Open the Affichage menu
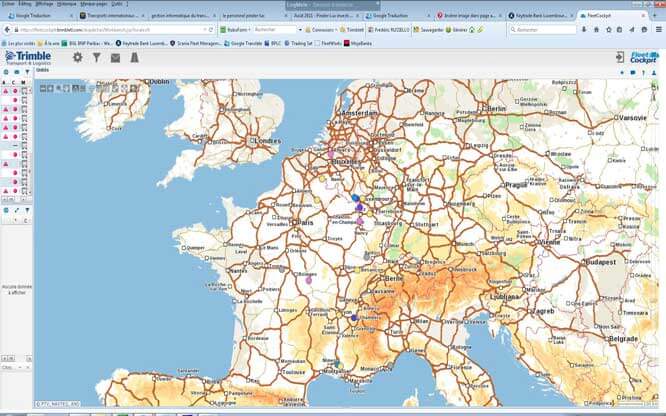666x416 pixels. tap(44, 4)
